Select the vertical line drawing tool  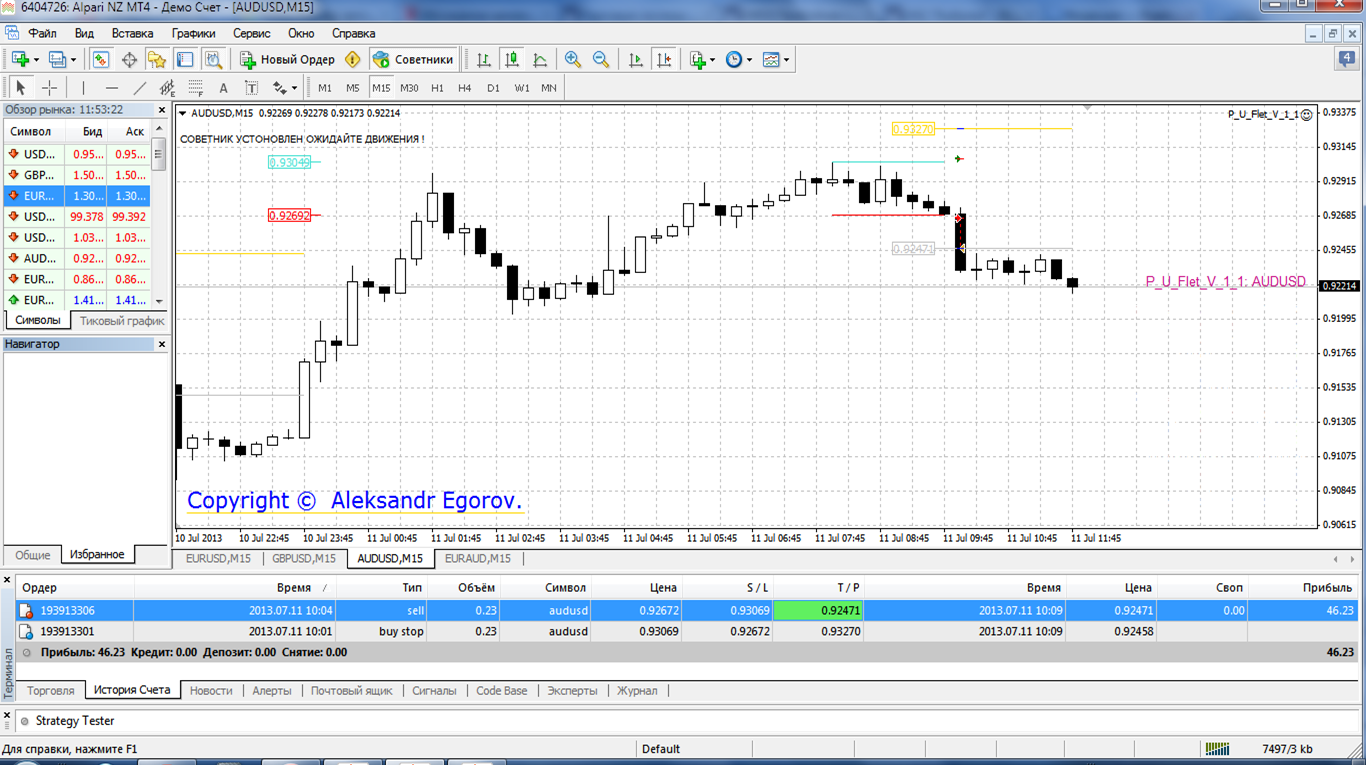tap(84, 88)
